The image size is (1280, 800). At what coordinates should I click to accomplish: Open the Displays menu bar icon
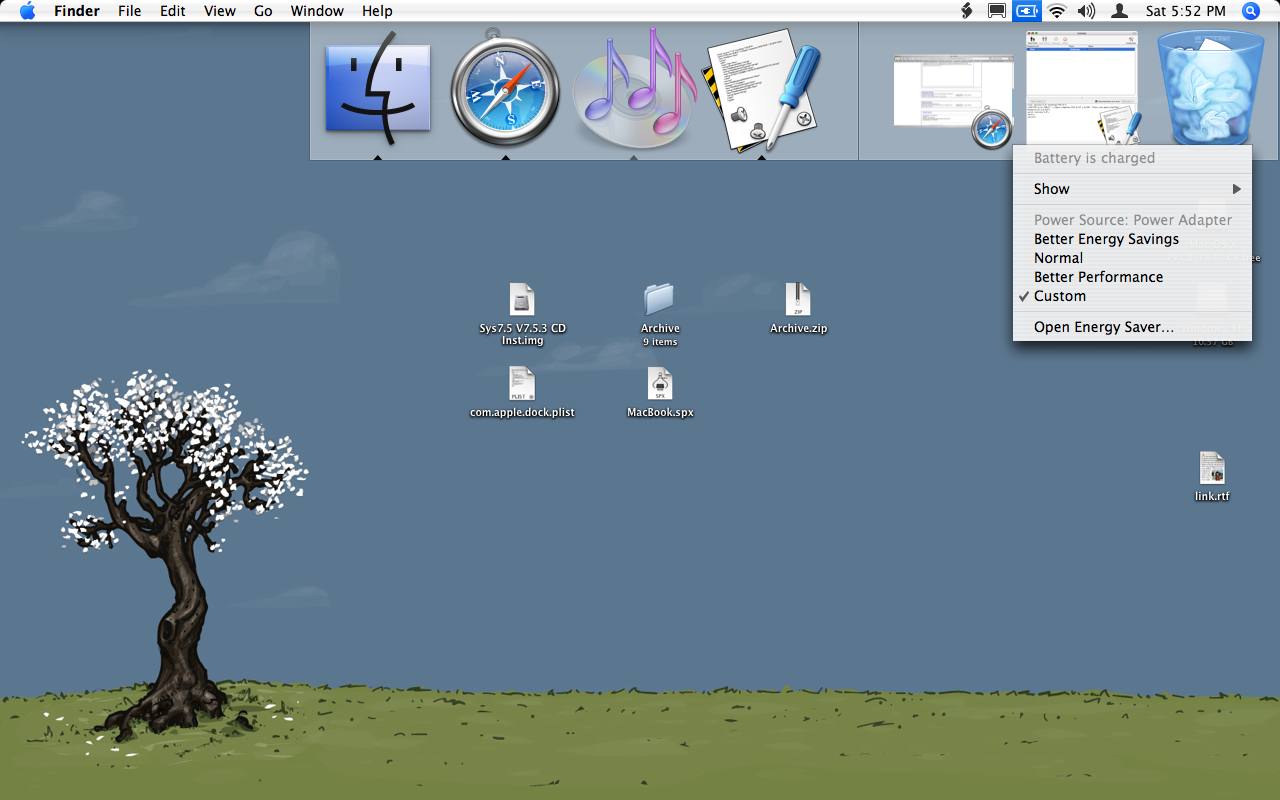point(997,11)
